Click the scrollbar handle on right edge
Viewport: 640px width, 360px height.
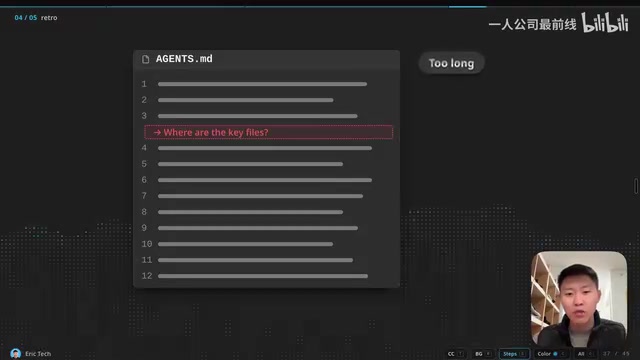(636, 186)
